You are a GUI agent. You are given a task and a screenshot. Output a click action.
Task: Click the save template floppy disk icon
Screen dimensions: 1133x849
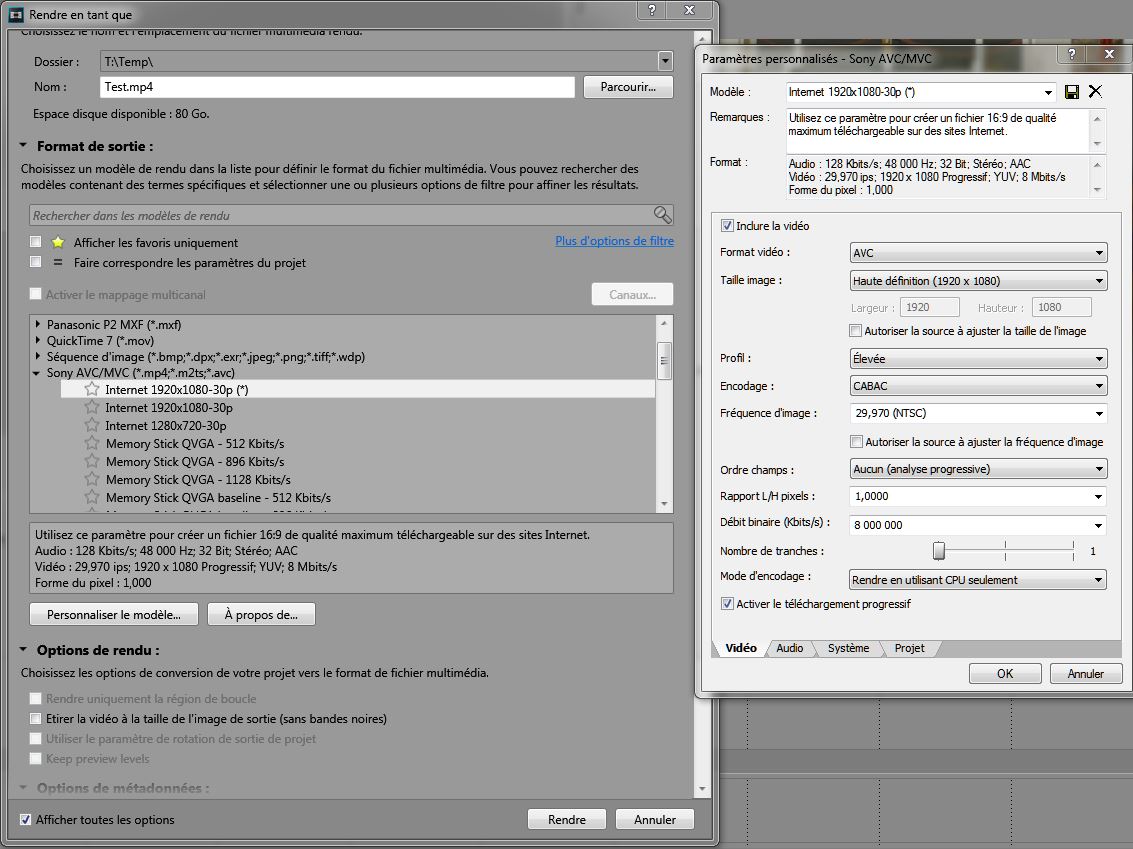[1072, 92]
